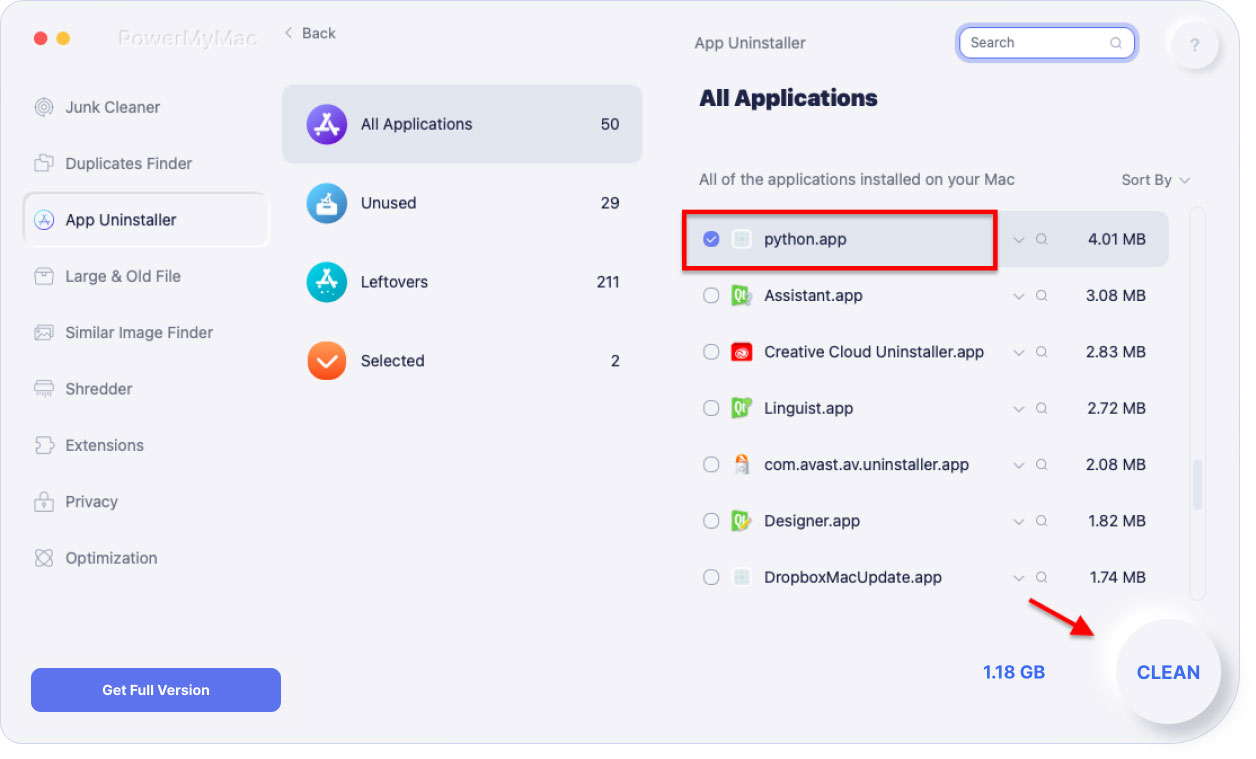Click the Duplicates Finder sidebar icon
Viewport: 1256px width, 759px height.
44,163
